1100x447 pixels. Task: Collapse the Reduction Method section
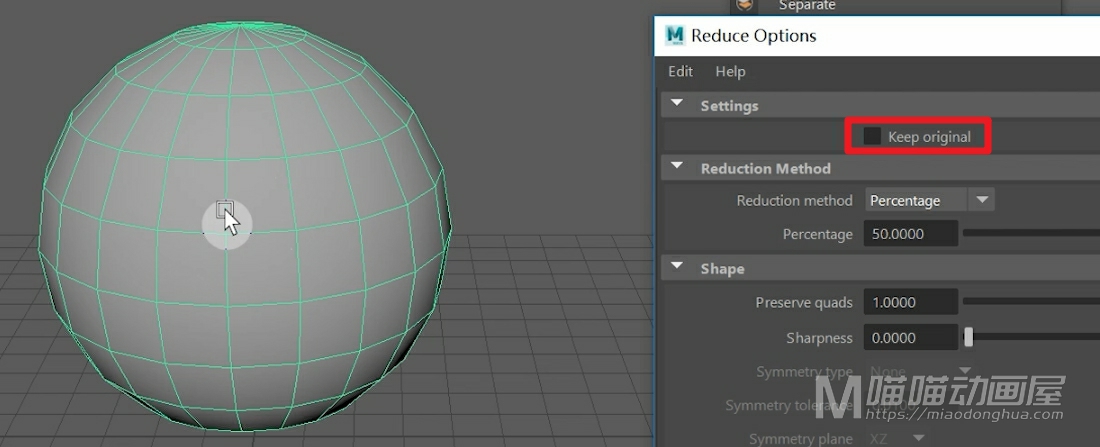point(677,167)
